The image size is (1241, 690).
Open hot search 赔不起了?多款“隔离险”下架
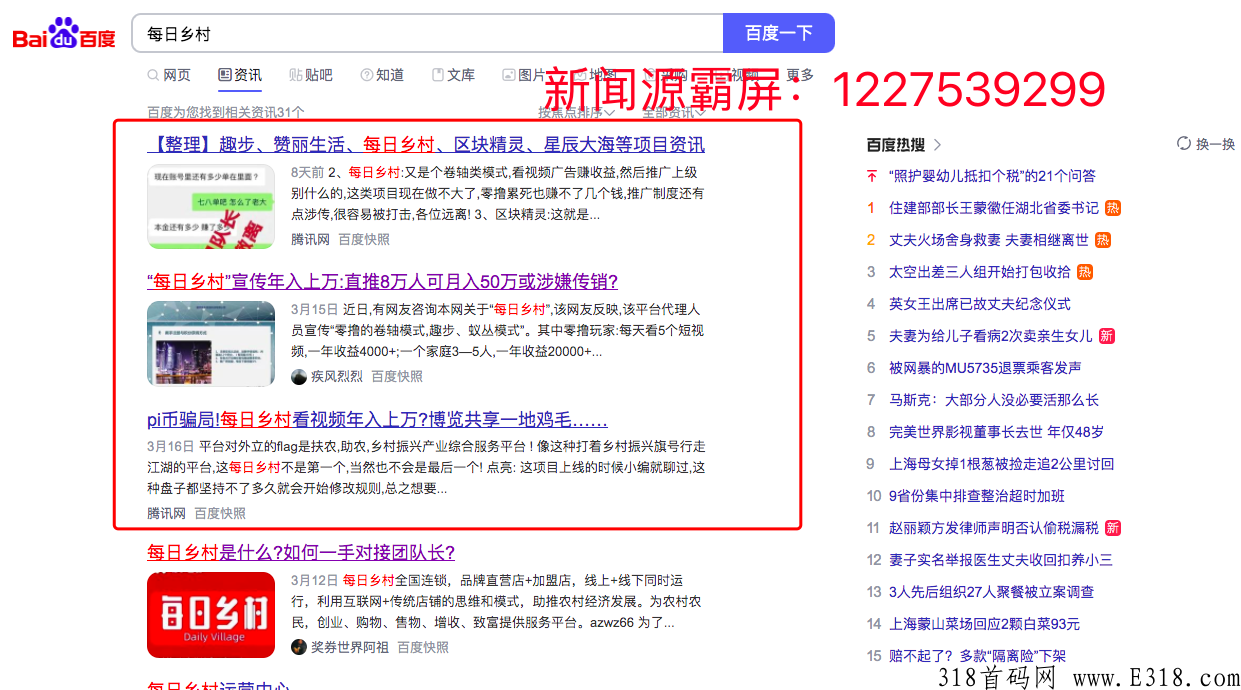[x=978, y=656]
